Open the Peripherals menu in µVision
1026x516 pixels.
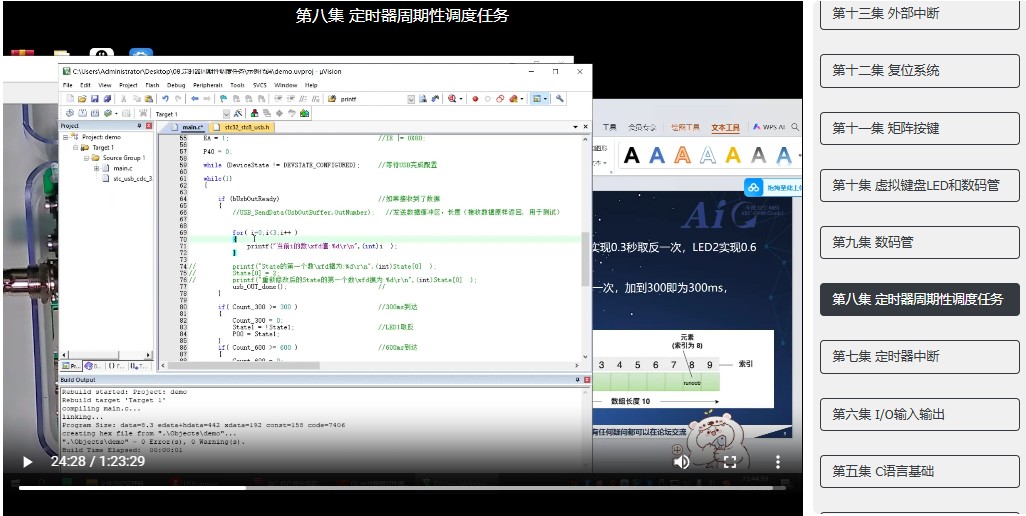pos(207,85)
